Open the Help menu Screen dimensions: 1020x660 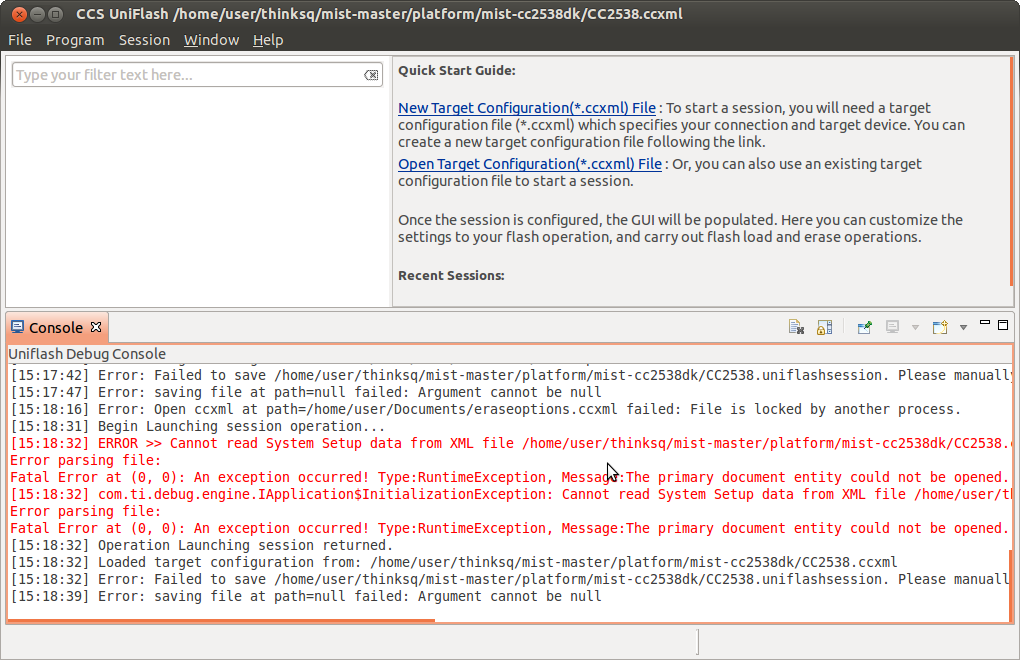point(268,40)
